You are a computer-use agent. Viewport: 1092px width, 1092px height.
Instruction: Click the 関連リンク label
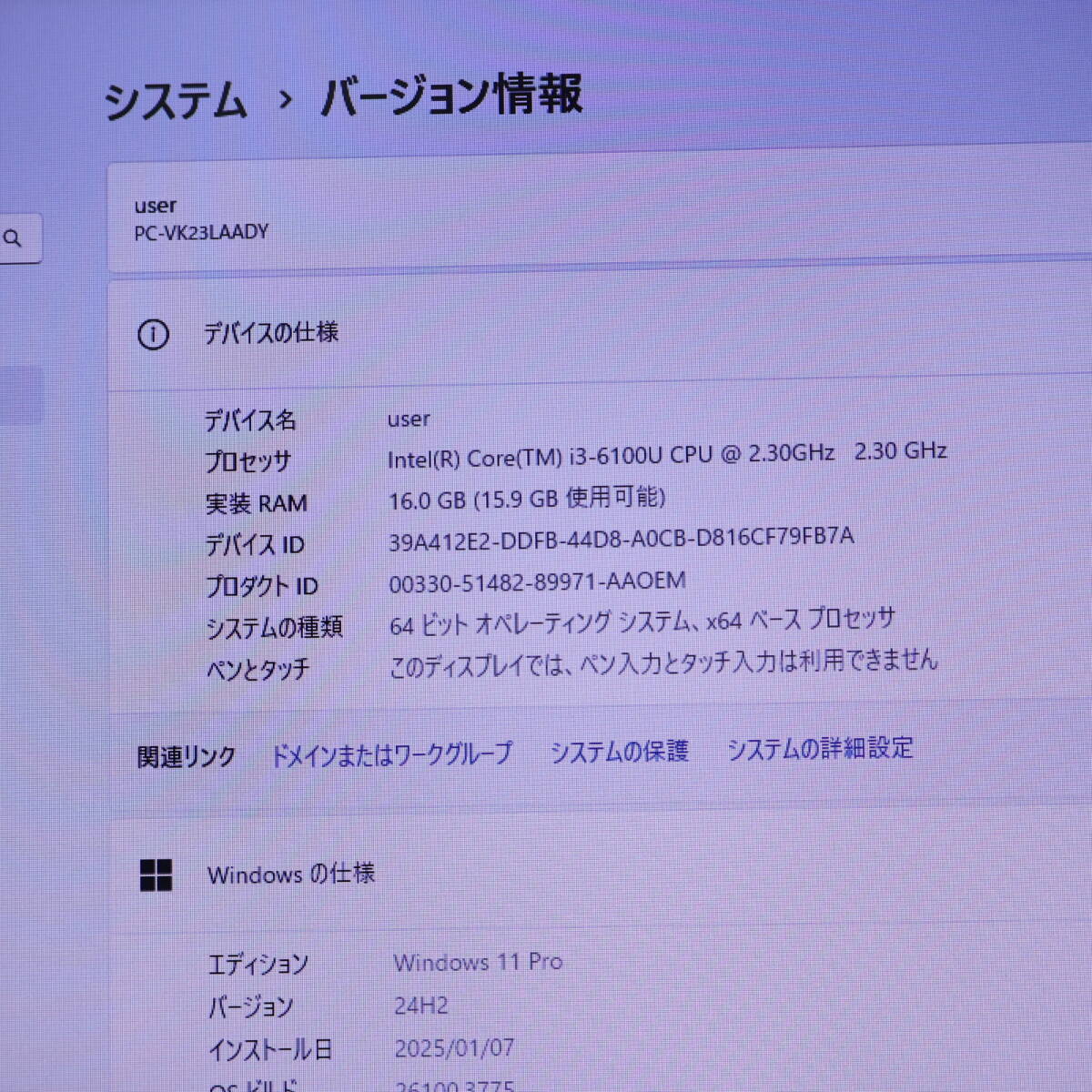point(186,757)
